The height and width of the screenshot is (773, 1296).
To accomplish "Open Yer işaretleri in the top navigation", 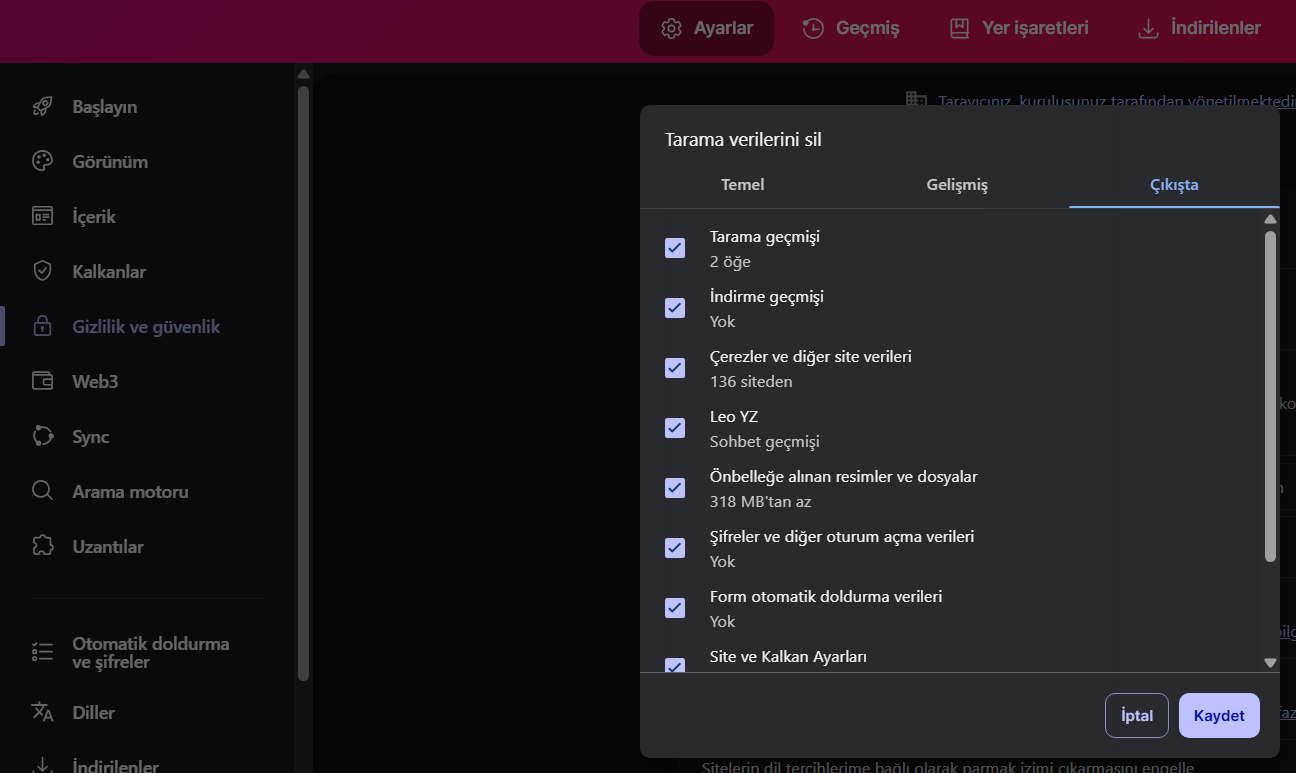I will pos(1018,28).
